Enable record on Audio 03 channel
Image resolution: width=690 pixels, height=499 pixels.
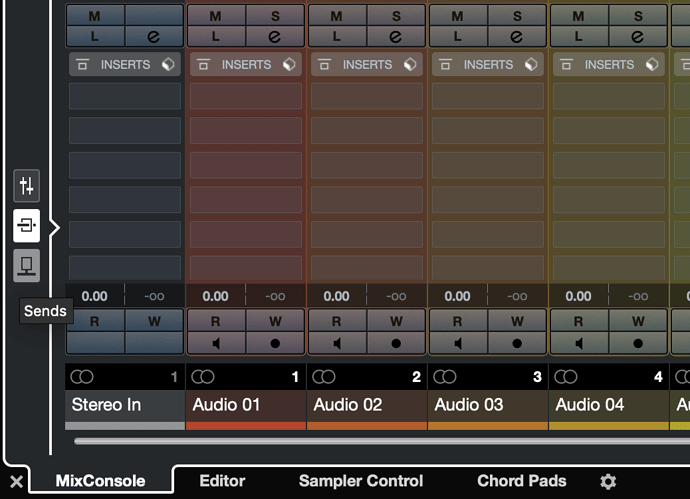pos(517,342)
